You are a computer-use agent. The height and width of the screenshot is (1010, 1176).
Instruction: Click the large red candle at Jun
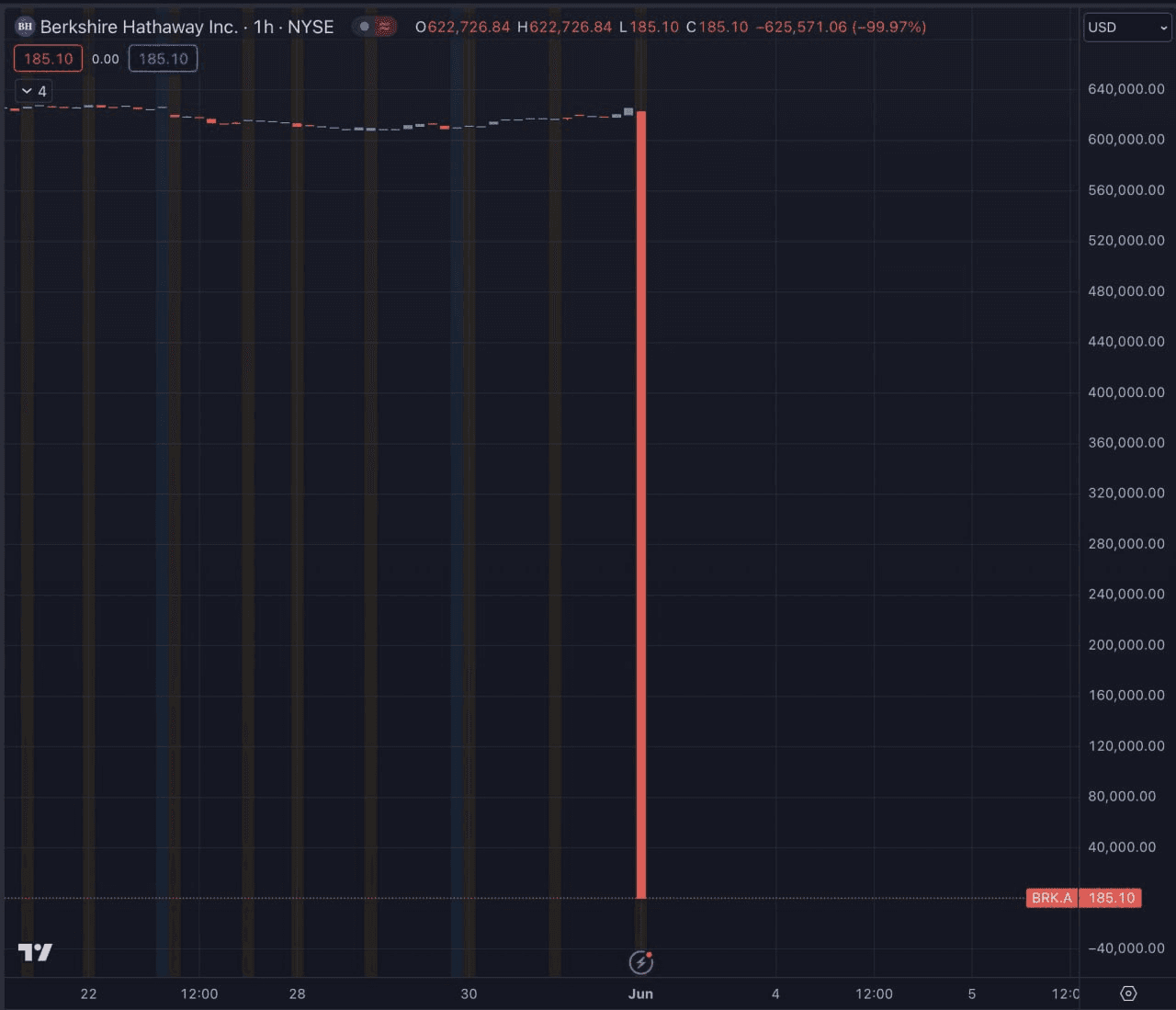click(641, 505)
